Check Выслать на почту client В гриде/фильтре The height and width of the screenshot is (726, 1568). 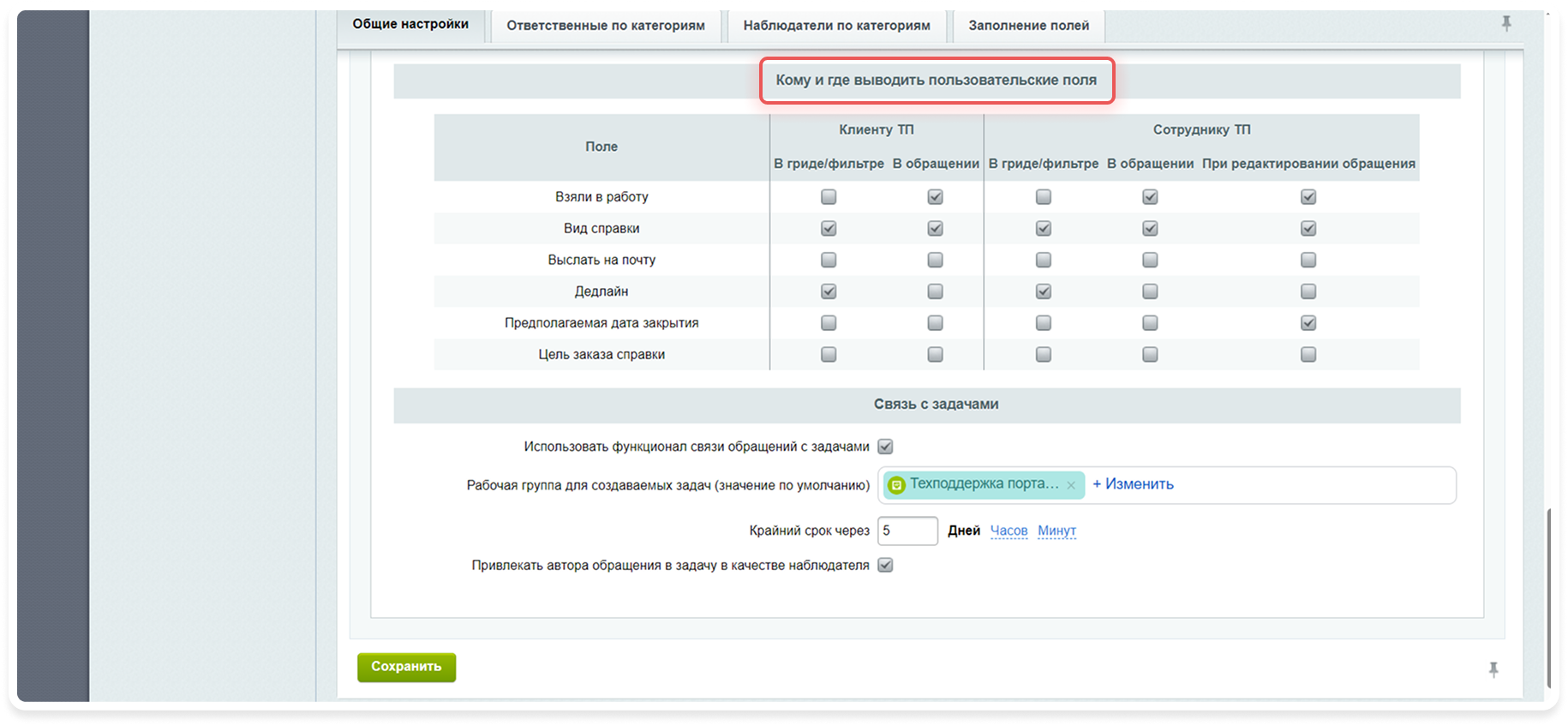(829, 260)
